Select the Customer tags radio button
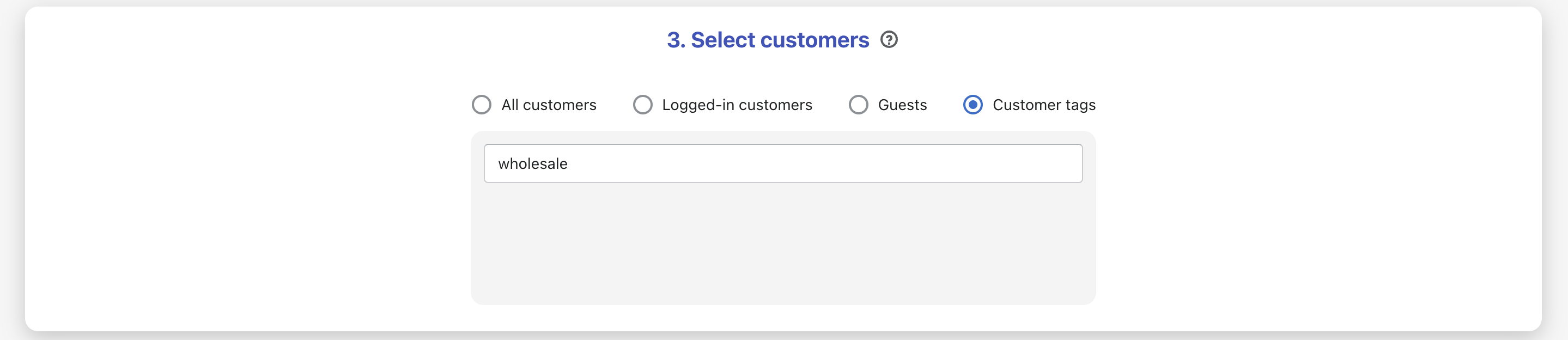 pos(972,105)
